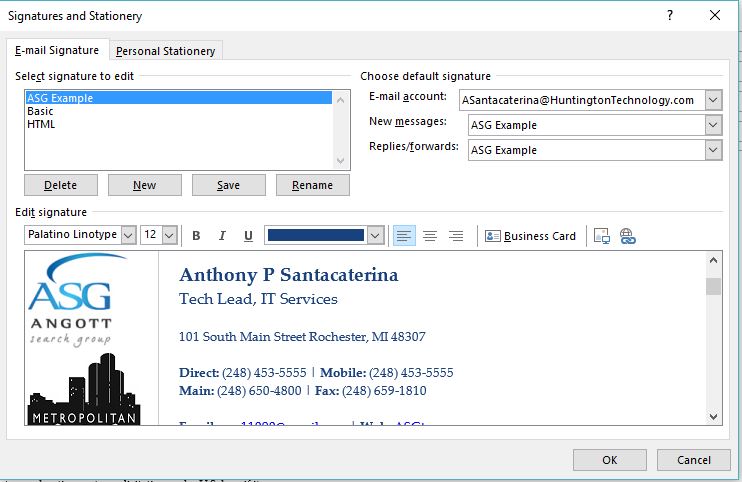The height and width of the screenshot is (482, 742).
Task: Click the name Anthony P Santacaterina
Action: pos(289,275)
